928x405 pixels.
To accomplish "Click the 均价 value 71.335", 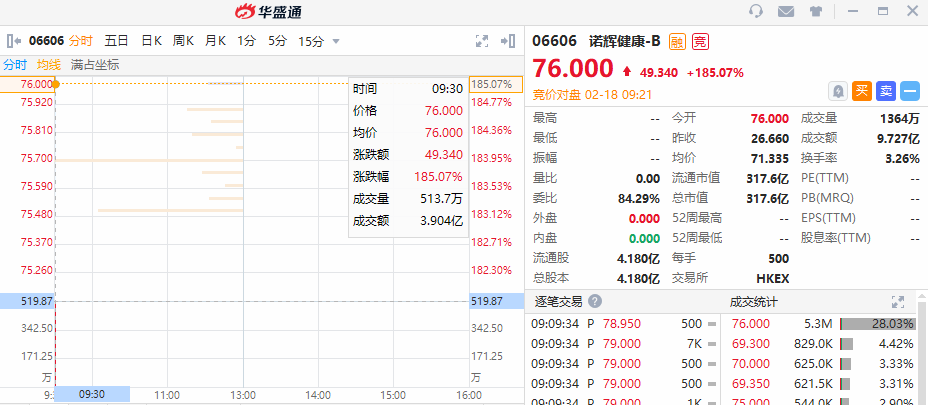I will (x=769, y=159).
